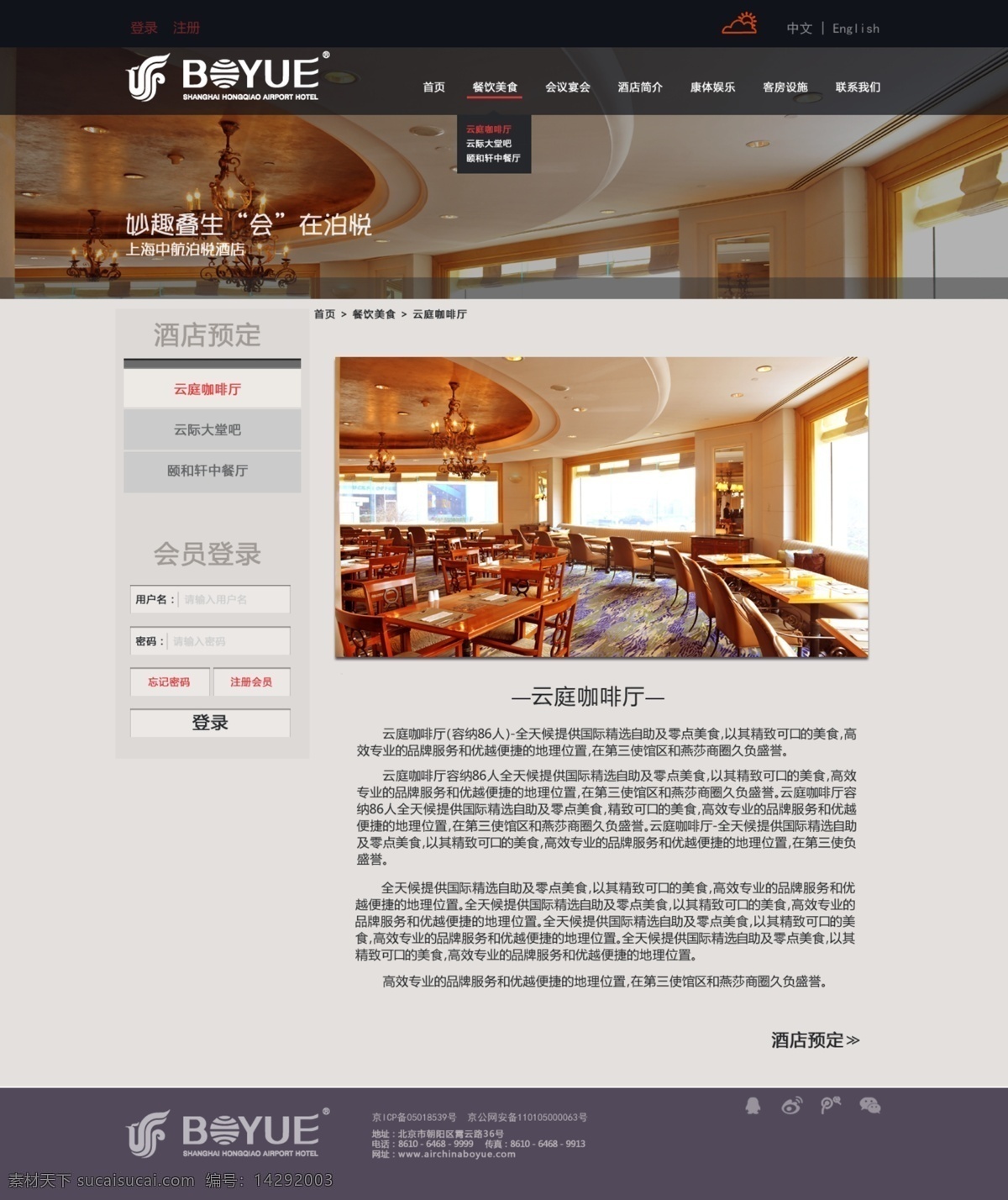Open 餐饮美食 navigation menu
1008x1200 pixels.
(495, 87)
